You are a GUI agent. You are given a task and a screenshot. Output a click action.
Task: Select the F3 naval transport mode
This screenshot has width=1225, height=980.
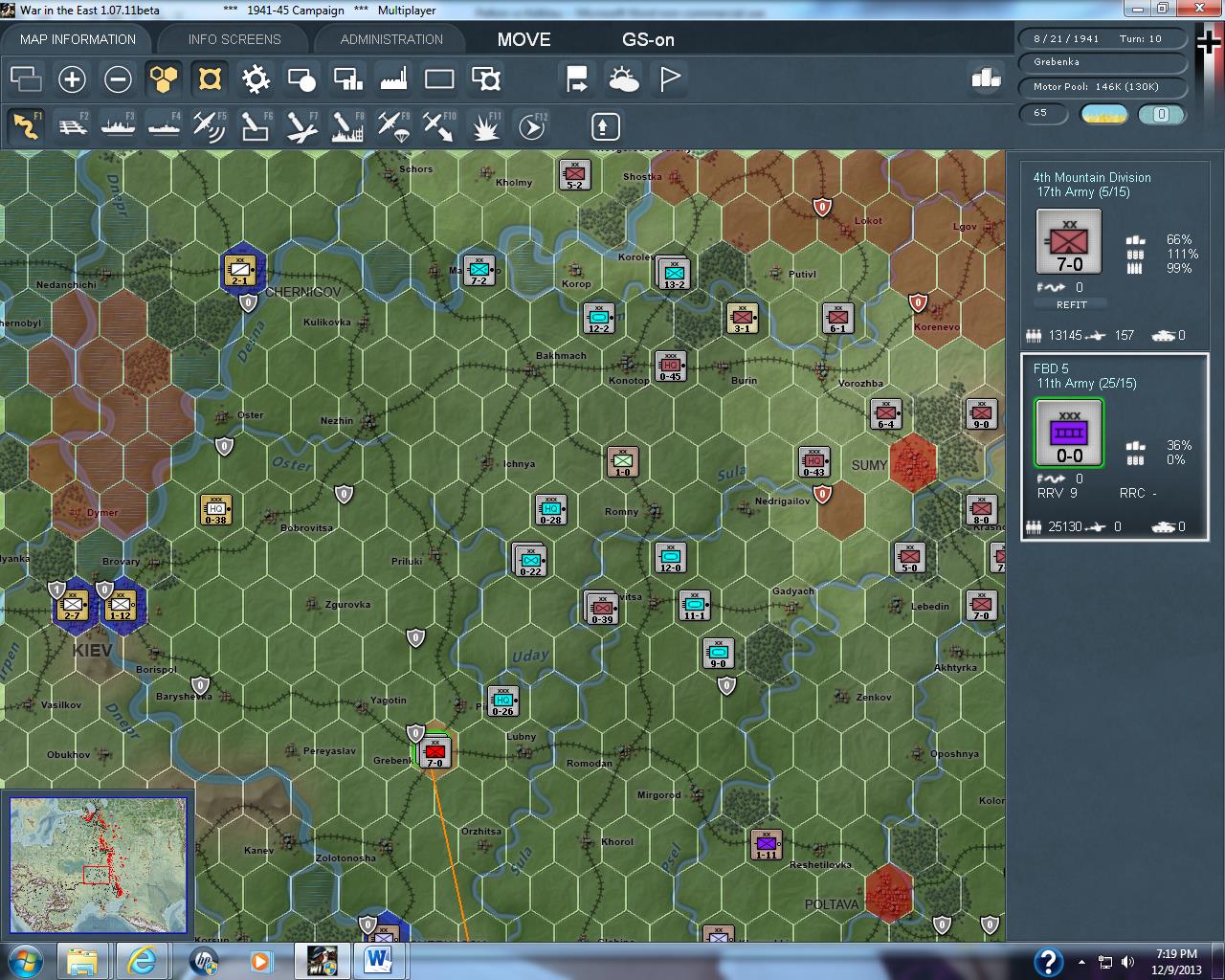118,126
